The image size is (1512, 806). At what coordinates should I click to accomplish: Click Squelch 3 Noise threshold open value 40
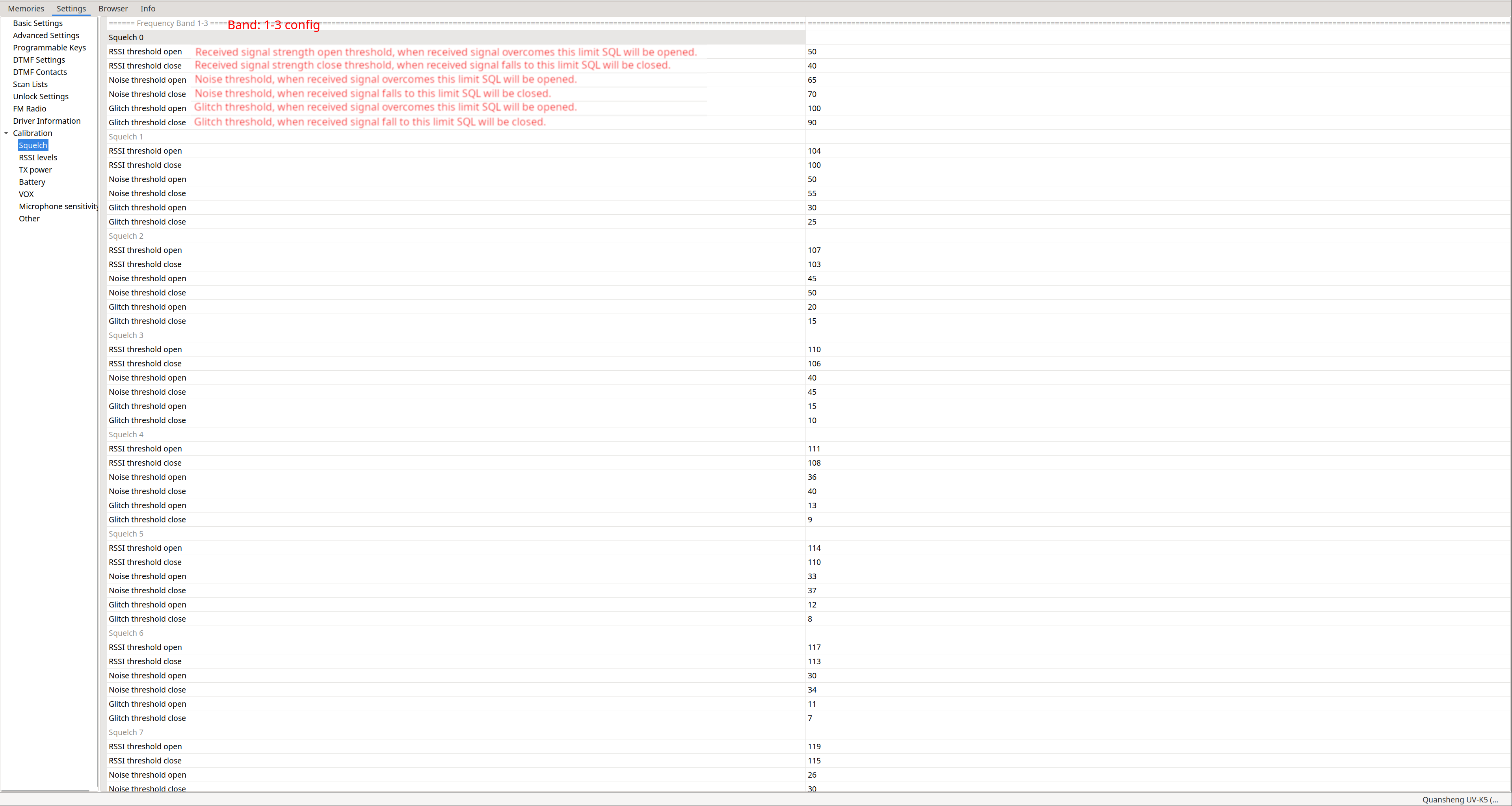[812, 378]
